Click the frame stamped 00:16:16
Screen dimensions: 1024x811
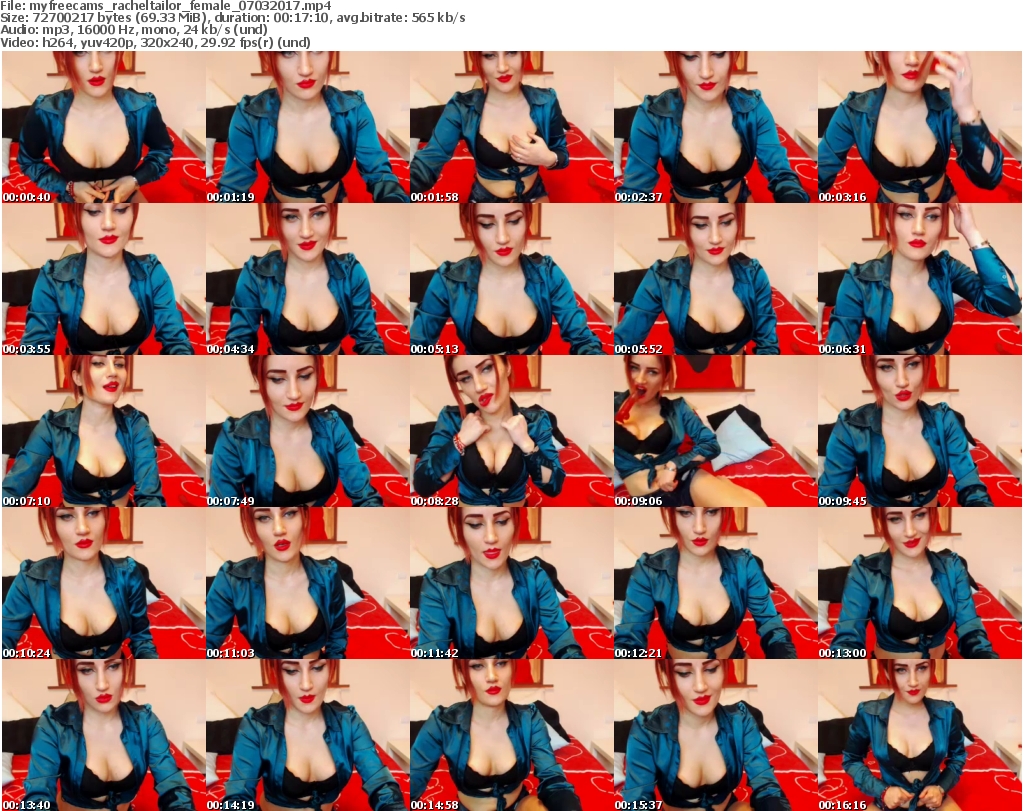[920, 735]
